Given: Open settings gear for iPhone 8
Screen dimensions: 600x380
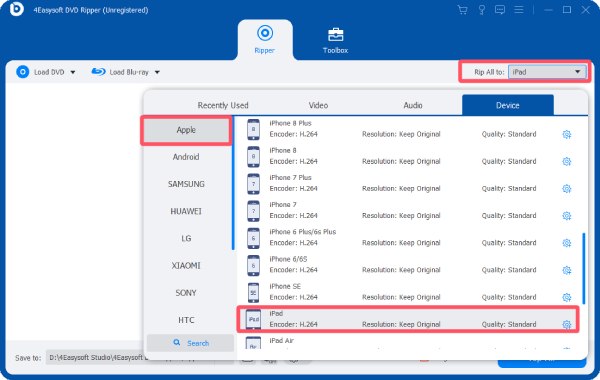Looking at the screenshot, I should click(x=567, y=161).
